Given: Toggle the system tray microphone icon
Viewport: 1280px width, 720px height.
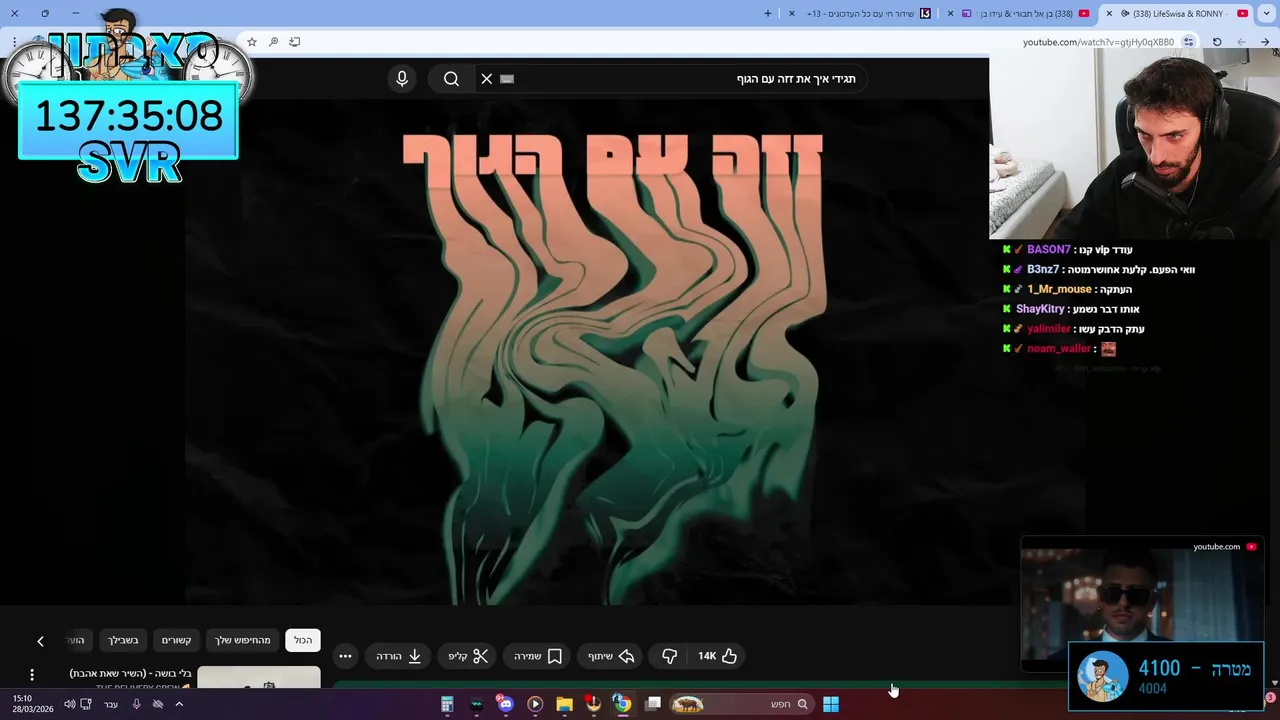Looking at the screenshot, I should (x=137, y=704).
